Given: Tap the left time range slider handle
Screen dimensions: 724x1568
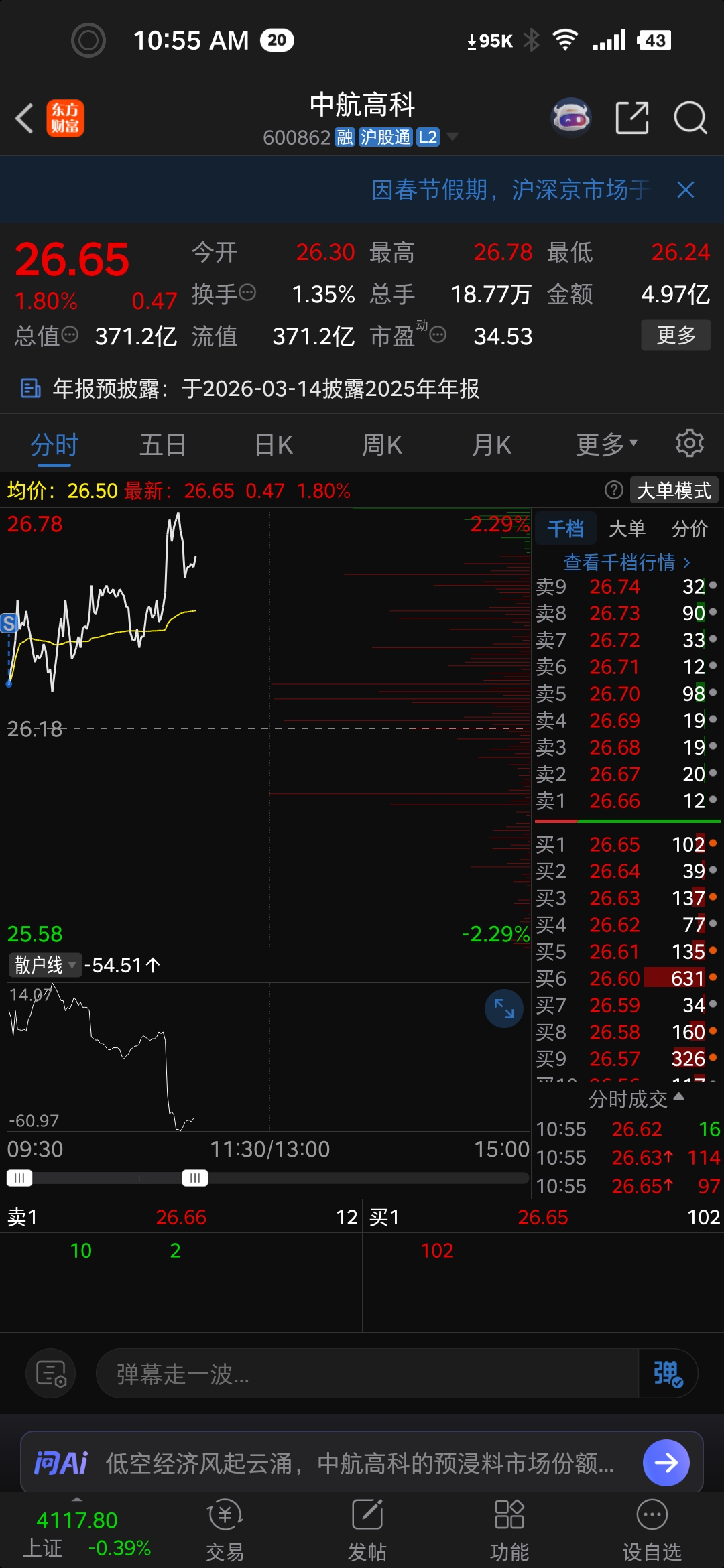Looking at the screenshot, I should point(19,1177).
